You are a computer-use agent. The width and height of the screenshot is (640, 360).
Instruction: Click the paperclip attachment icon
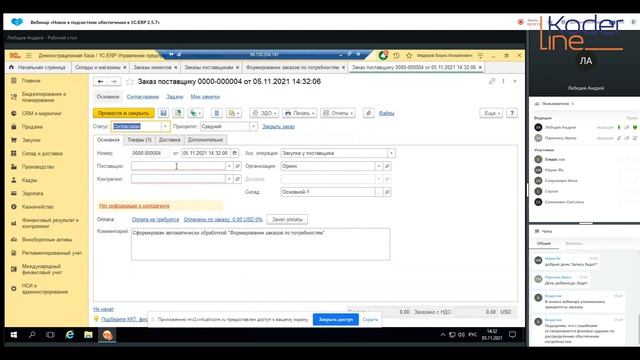tap(369, 113)
